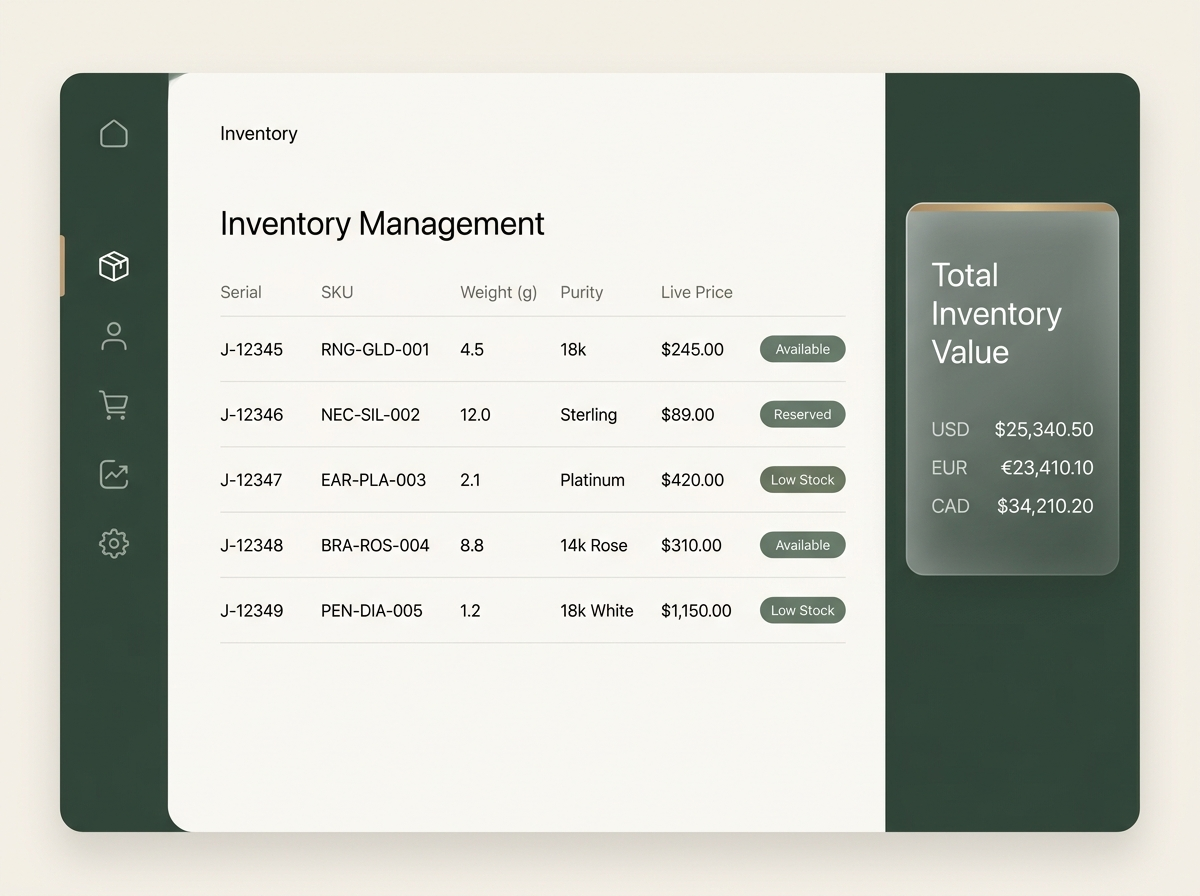
Task: Select serial J-12347
Action: pos(252,480)
